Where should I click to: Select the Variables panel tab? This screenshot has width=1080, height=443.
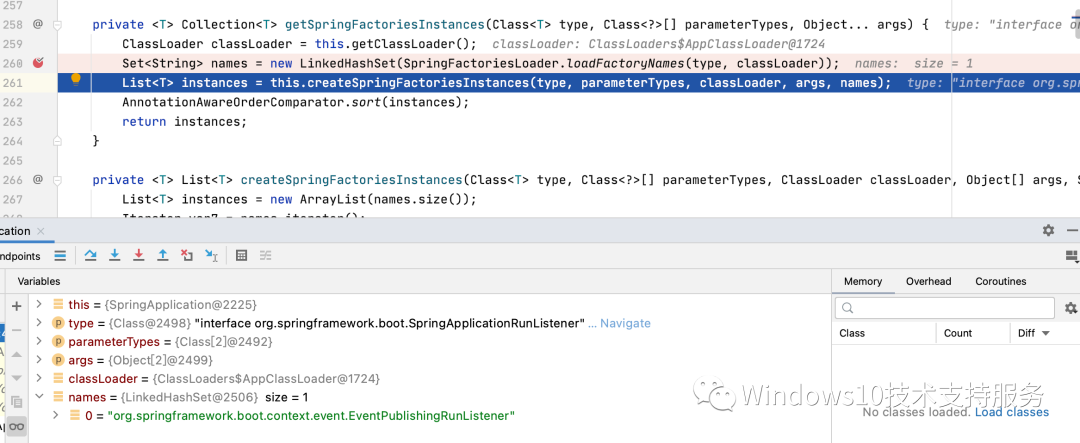(x=39, y=281)
